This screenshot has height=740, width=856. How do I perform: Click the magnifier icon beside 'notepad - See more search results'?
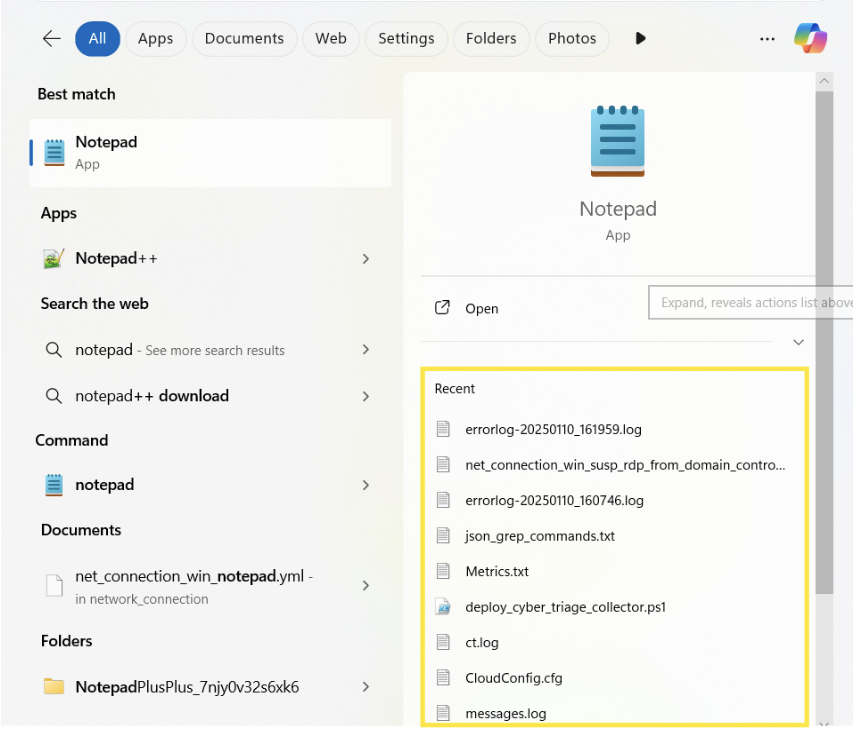54,350
